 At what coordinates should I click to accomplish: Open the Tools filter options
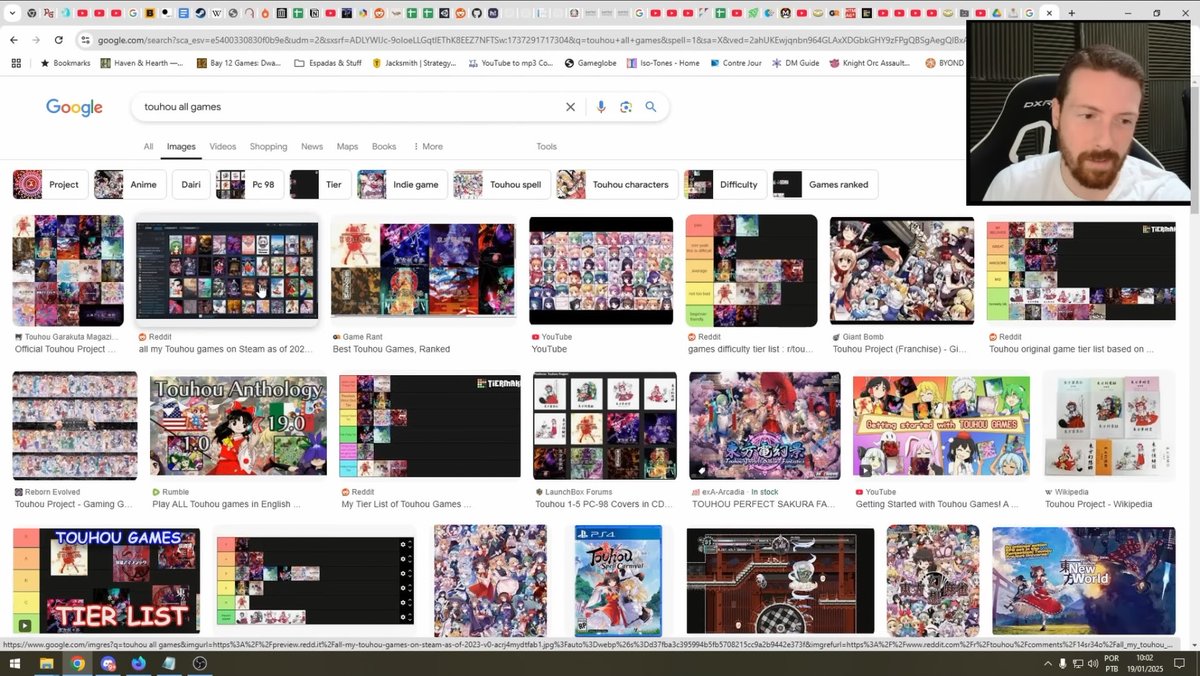546,147
